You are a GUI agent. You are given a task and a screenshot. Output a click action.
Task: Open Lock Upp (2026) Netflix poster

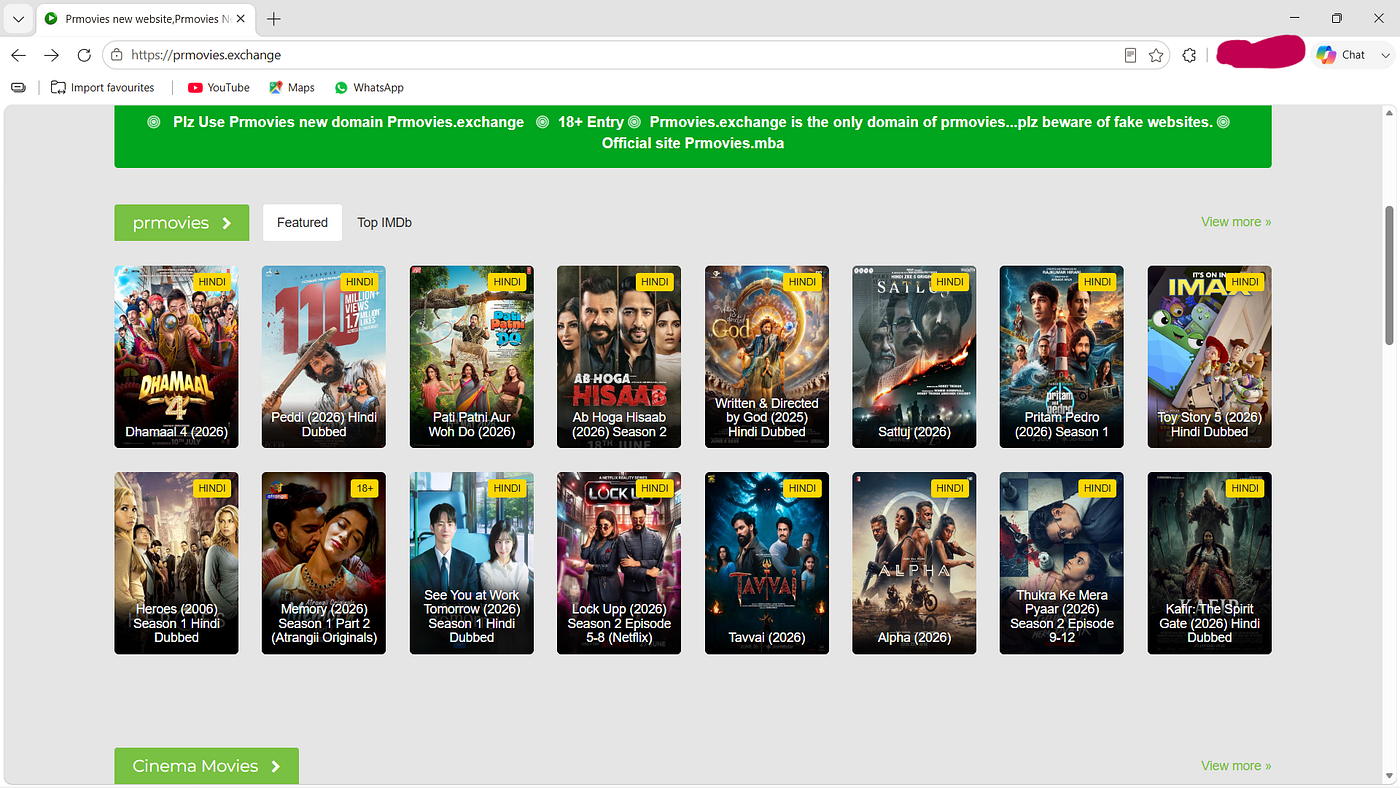pos(619,563)
